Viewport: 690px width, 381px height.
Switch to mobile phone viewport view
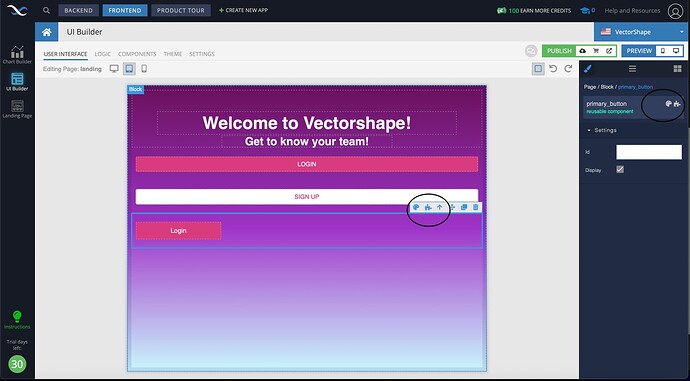pos(144,69)
